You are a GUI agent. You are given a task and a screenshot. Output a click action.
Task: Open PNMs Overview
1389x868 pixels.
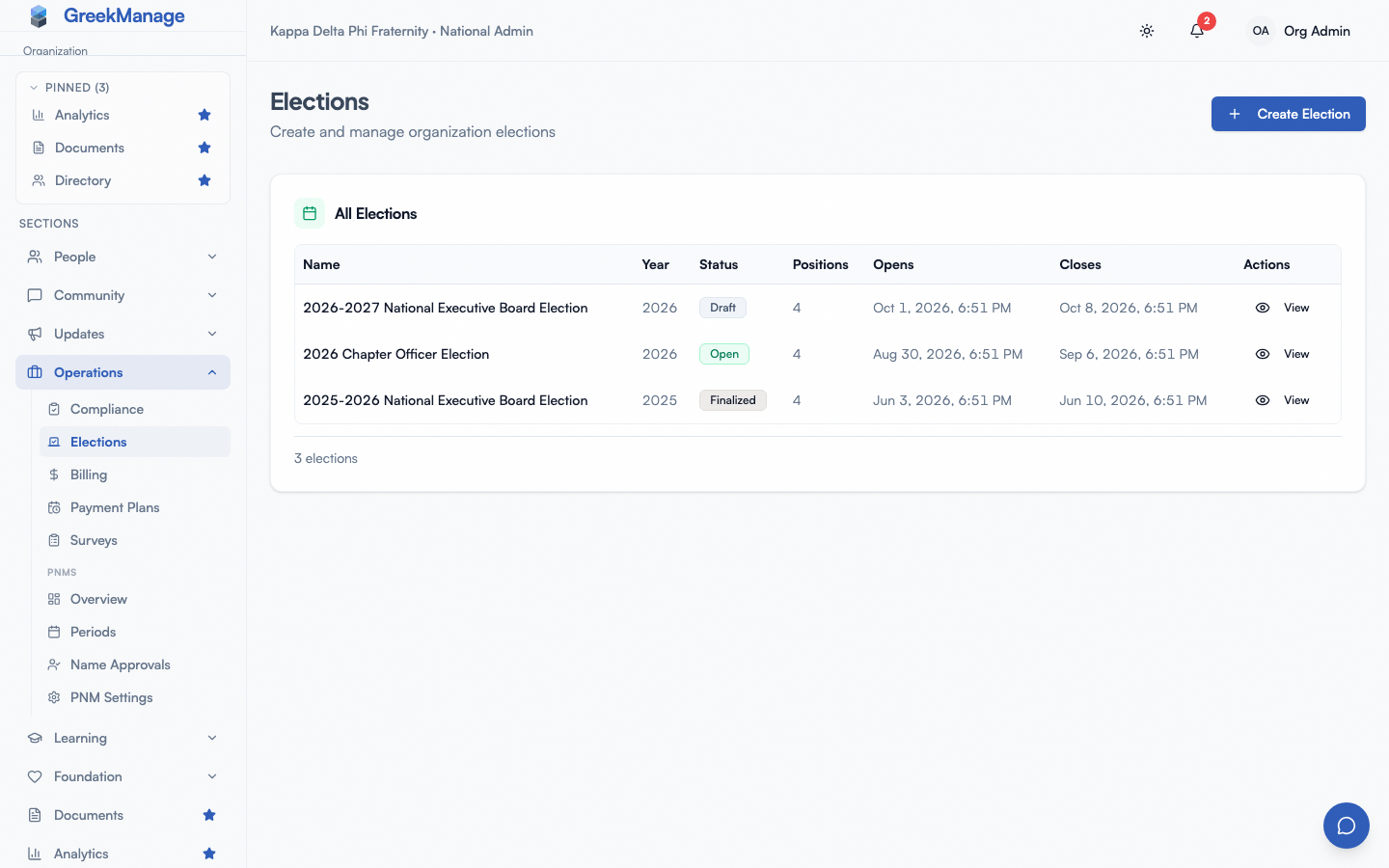point(135,599)
